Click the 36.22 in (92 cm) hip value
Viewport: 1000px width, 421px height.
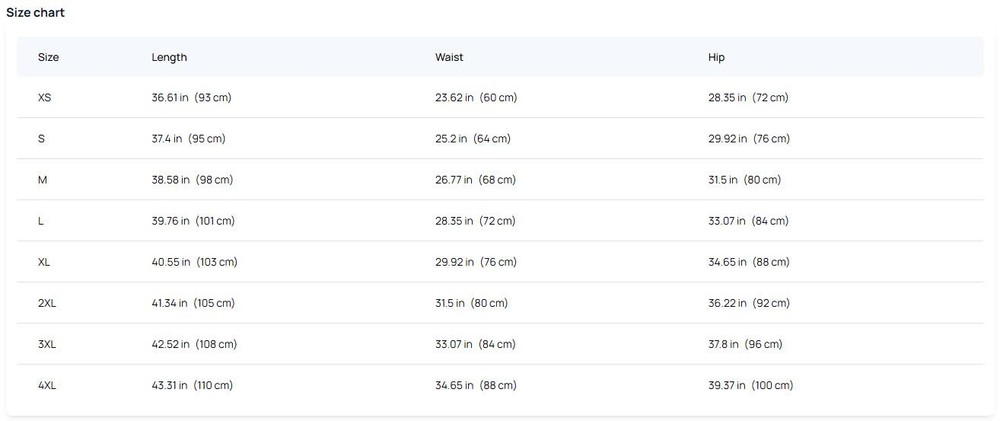click(x=748, y=303)
